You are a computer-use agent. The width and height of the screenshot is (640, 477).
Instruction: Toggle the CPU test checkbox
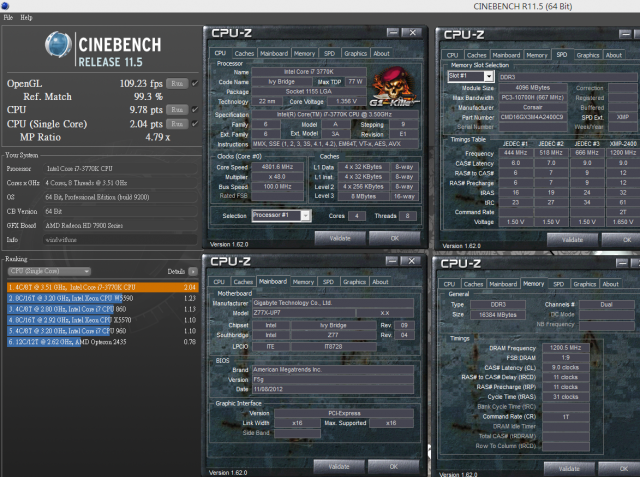(195, 109)
